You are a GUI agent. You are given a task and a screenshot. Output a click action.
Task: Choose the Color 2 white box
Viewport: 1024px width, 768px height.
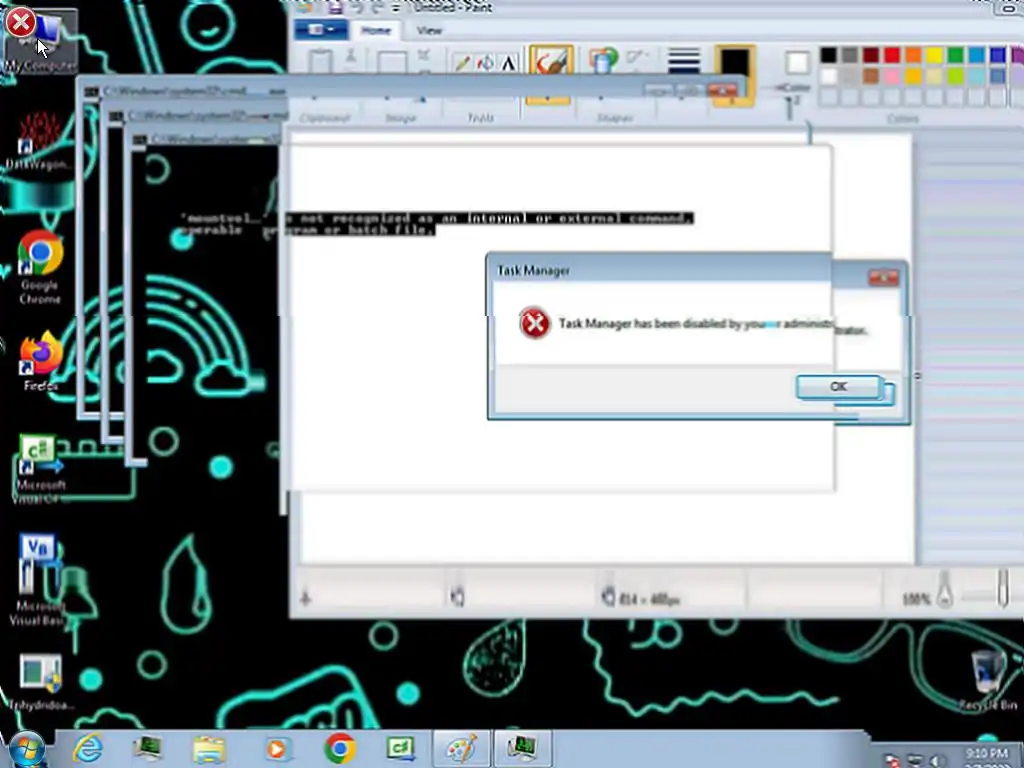(797, 63)
